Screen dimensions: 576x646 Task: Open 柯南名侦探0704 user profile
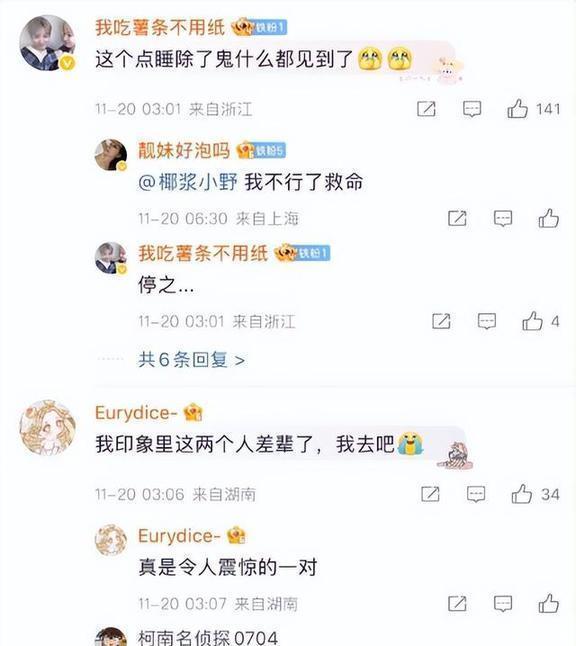click(x=208, y=638)
